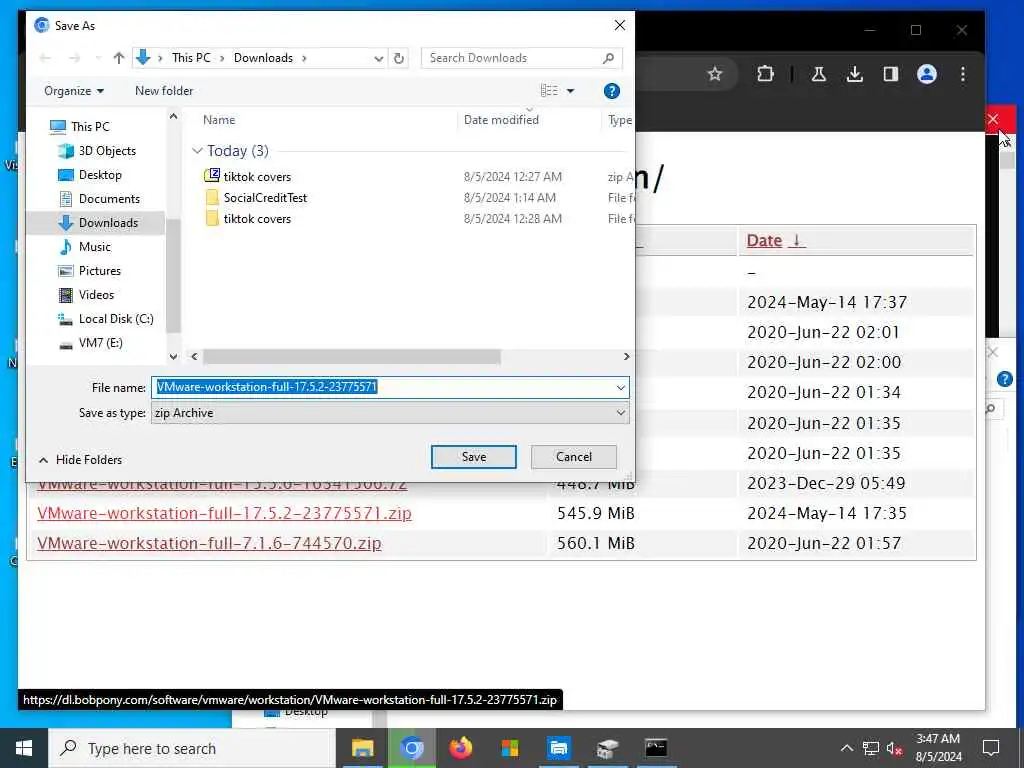Open Chrome profile avatar
Screen dimensions: 1024x768
[927, 74]
